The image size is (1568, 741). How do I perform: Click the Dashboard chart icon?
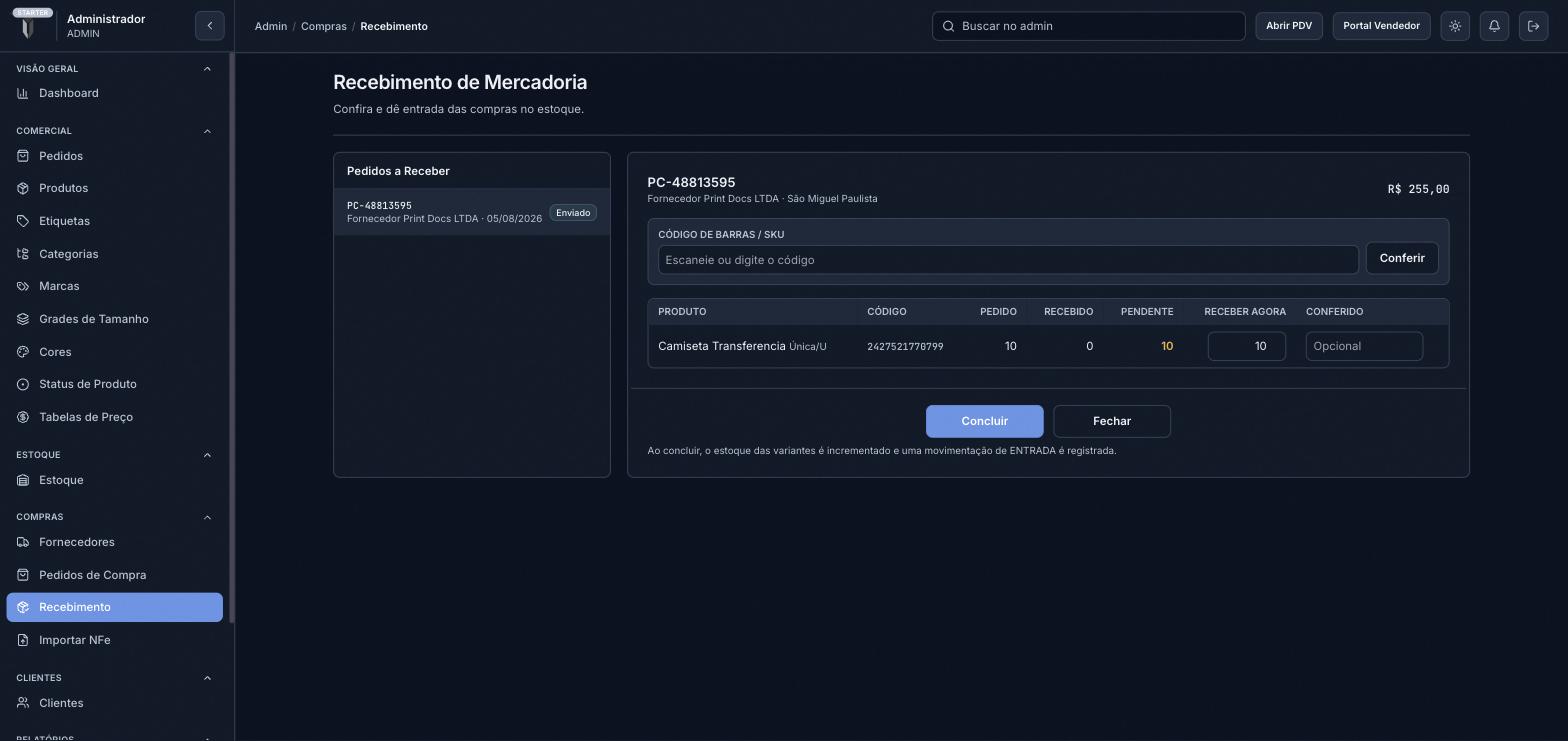pos(23,93)
